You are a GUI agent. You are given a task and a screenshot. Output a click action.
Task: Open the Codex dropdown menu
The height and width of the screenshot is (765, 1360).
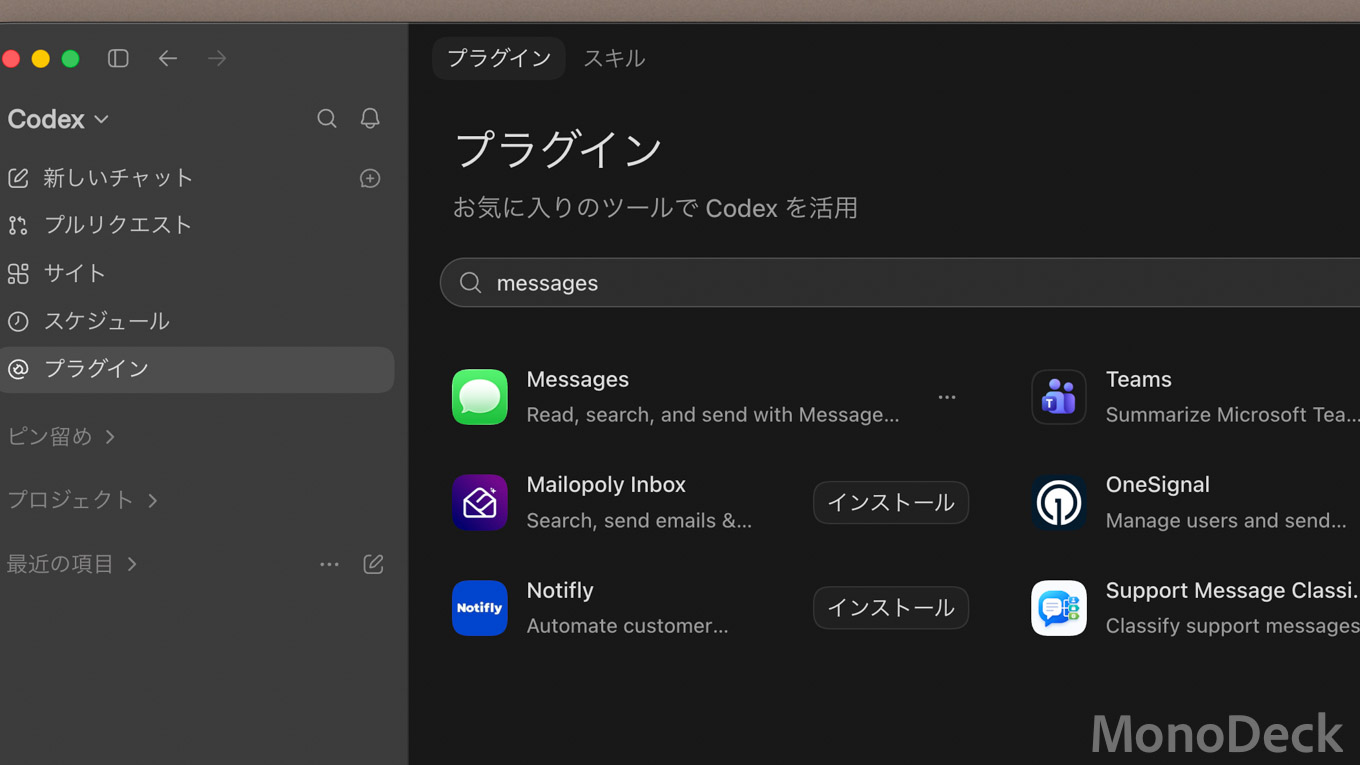(58, 119)
